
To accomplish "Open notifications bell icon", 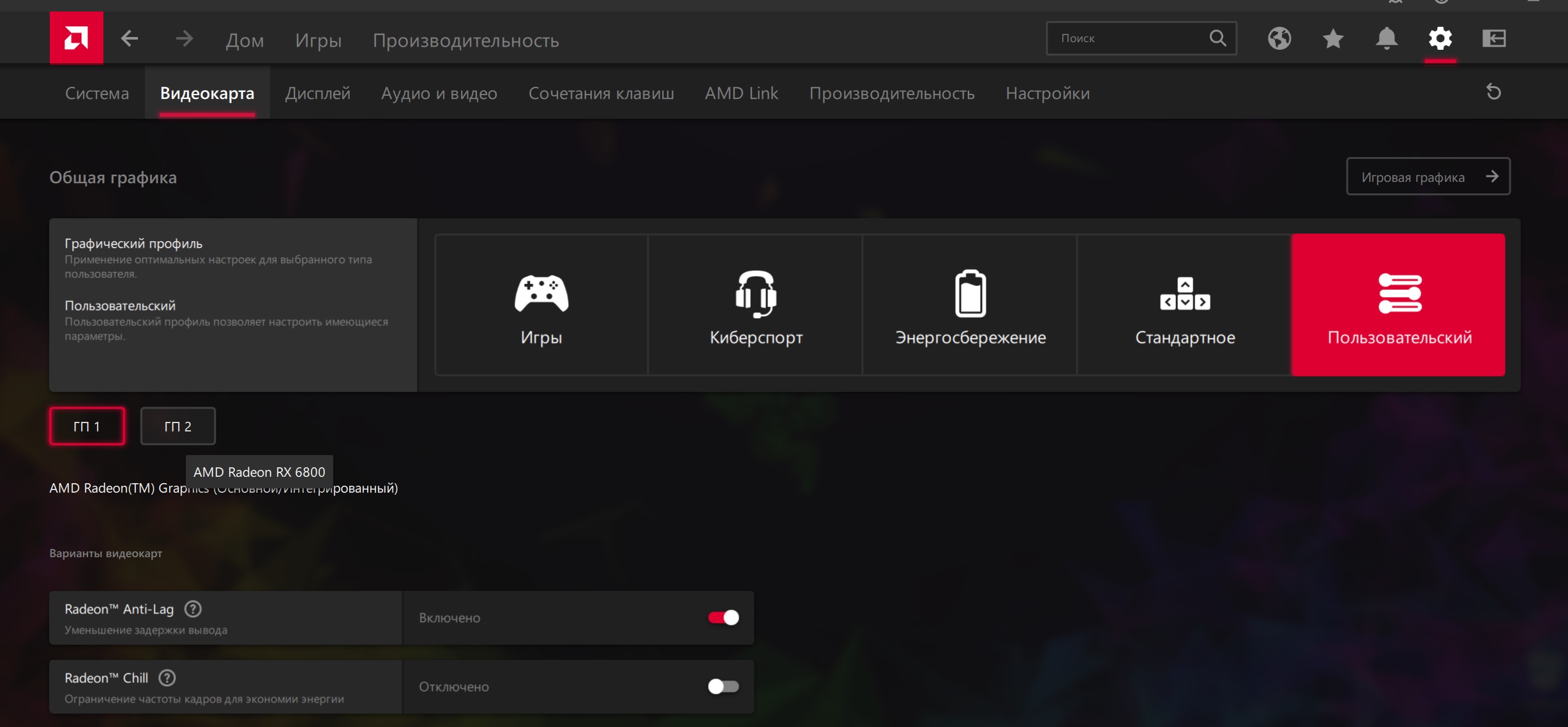I will pyautogui.click(x=1387, y=38).
